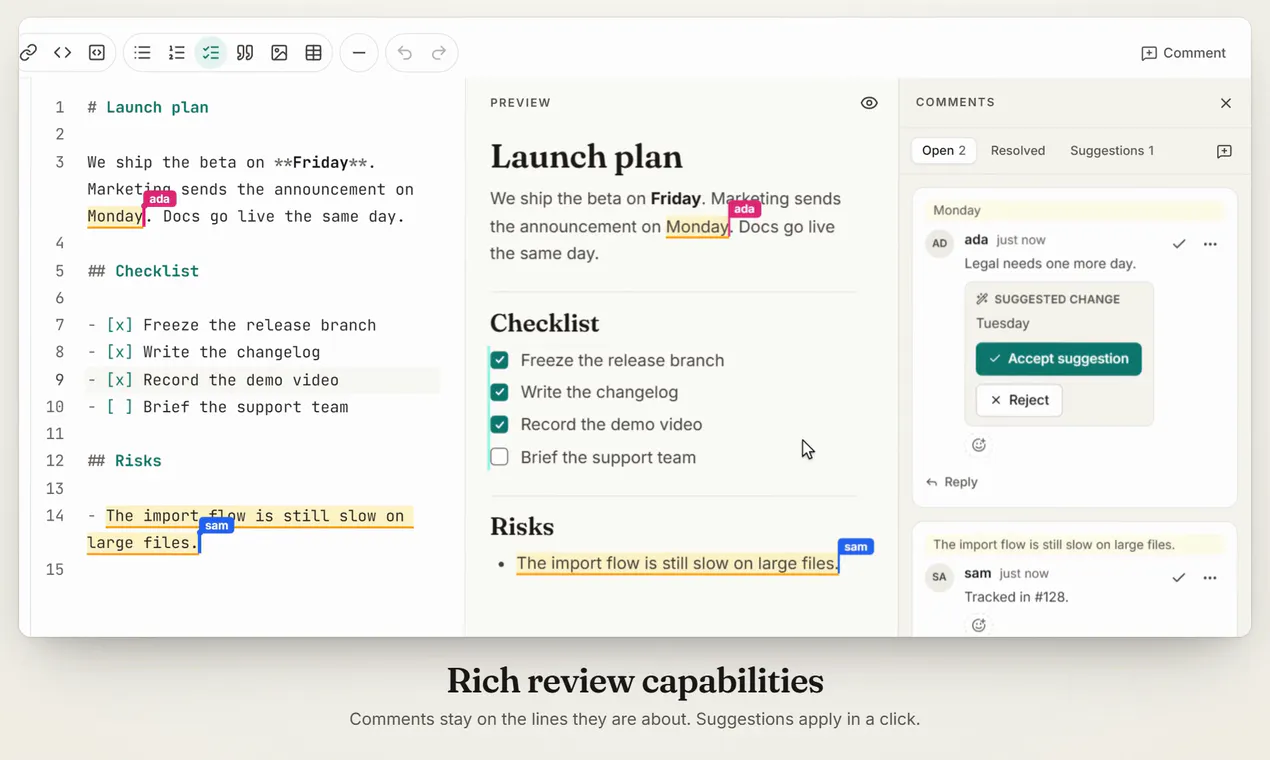
Task: Insert a link with the link icon
Action: (28, 53)
